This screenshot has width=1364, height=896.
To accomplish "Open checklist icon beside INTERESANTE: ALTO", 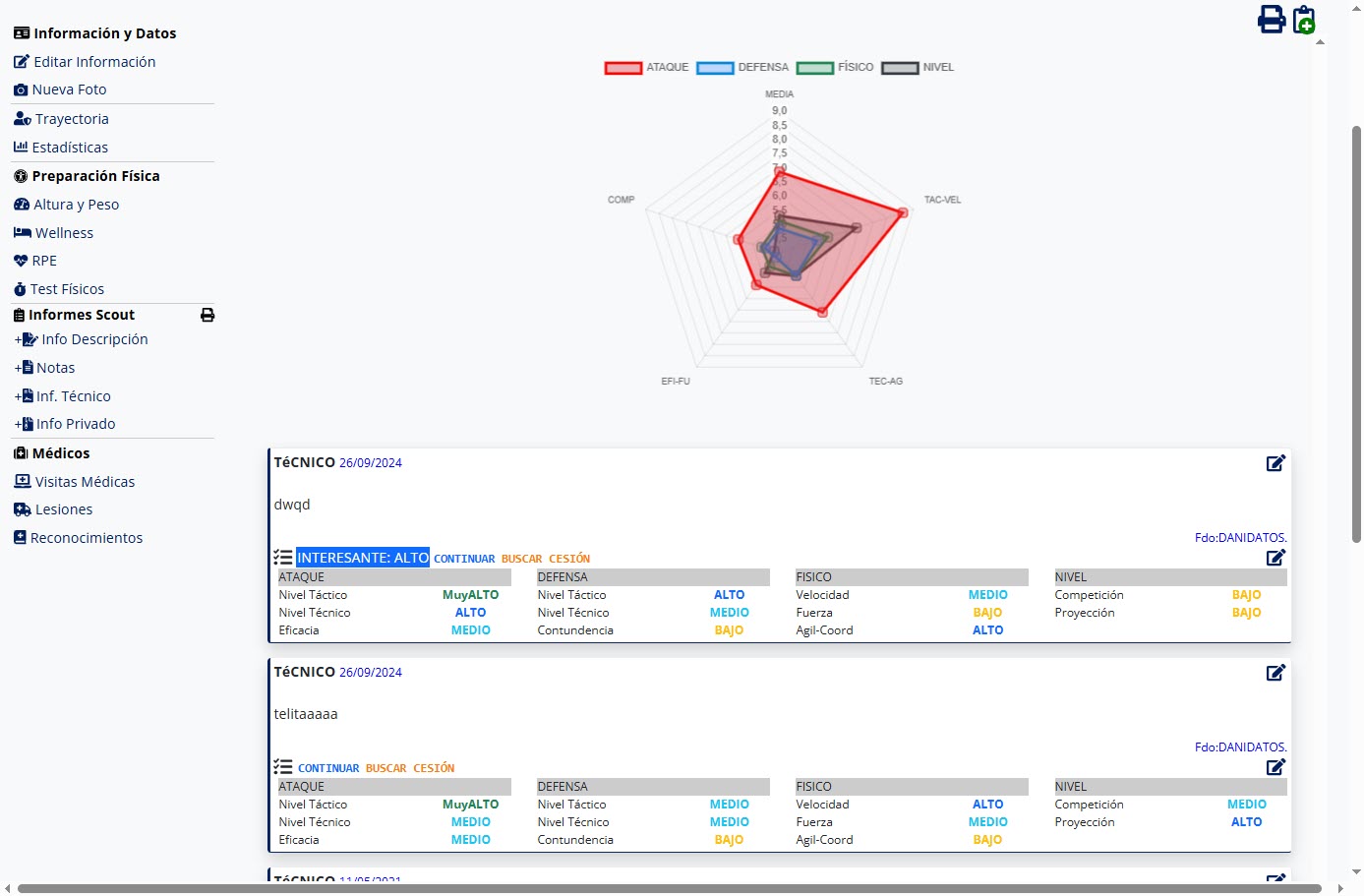I will coord(283,558).
